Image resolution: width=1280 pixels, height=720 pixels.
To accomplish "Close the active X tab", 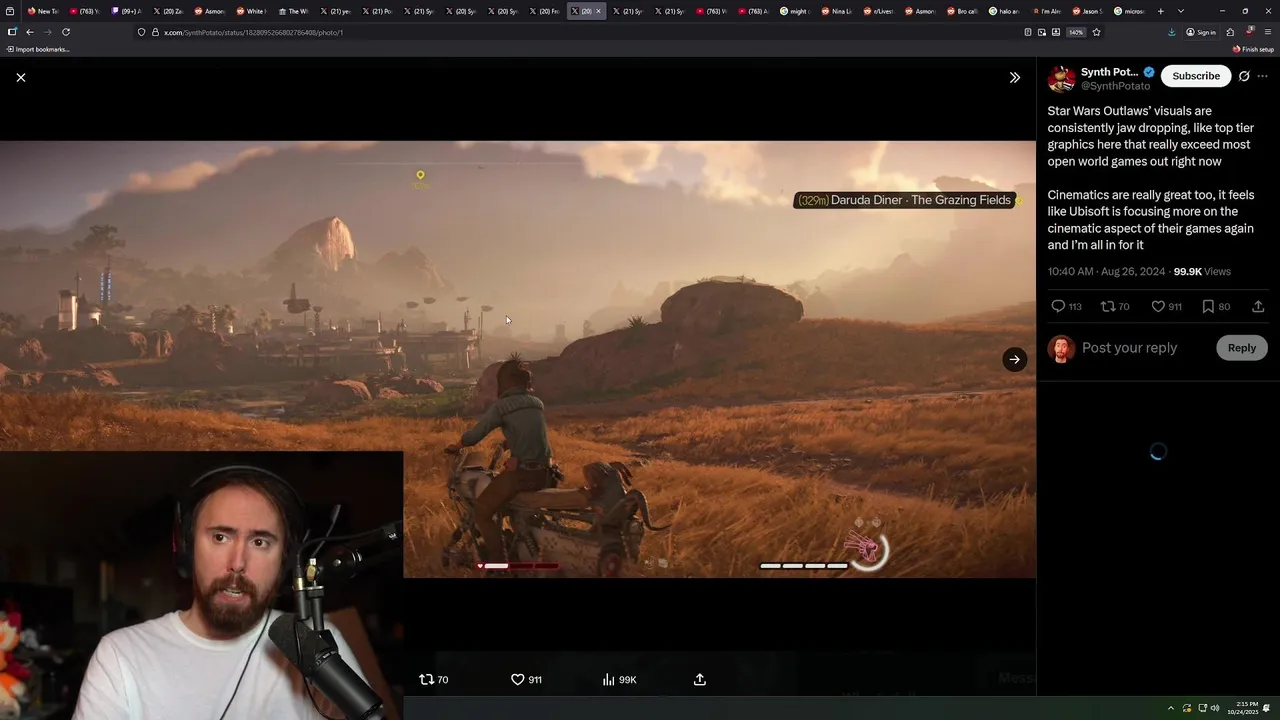I will [598, 11].
